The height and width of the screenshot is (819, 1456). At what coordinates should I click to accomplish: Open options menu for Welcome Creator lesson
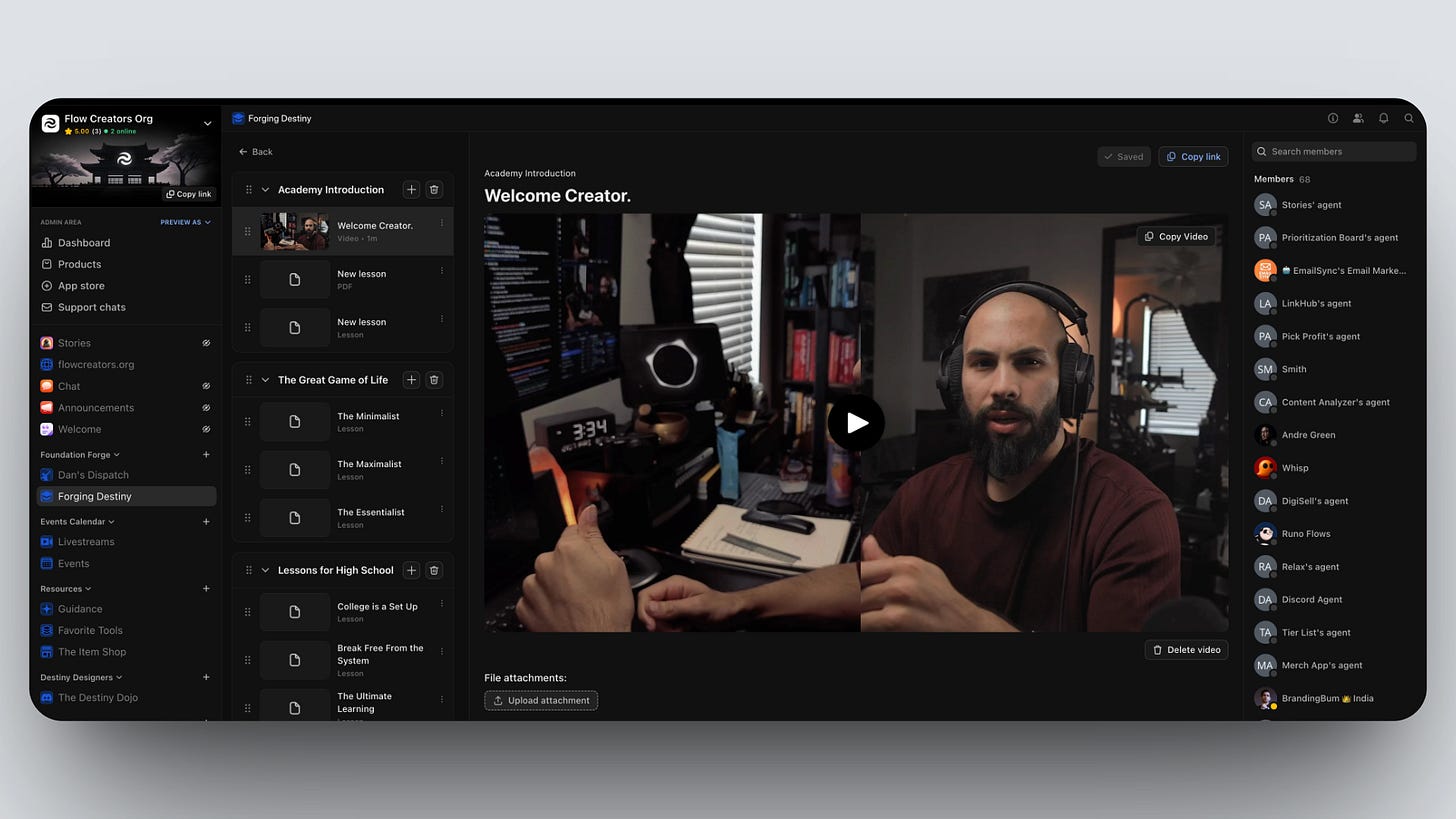click(442, 223)
